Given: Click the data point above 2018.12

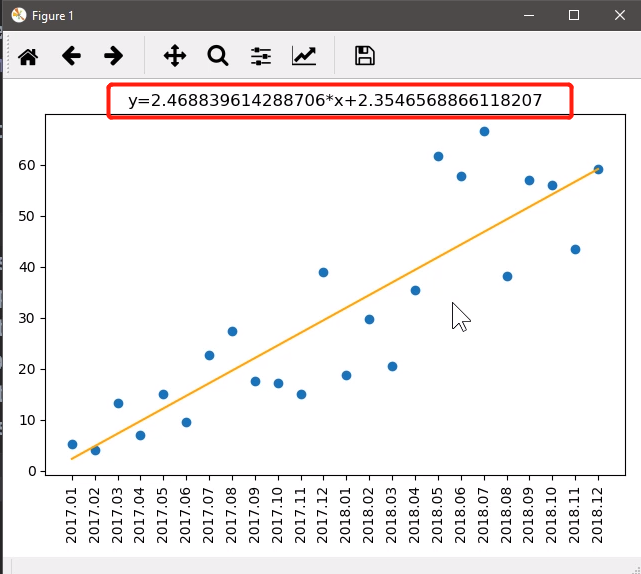Looking at the screenshot, I should point(598,170).
